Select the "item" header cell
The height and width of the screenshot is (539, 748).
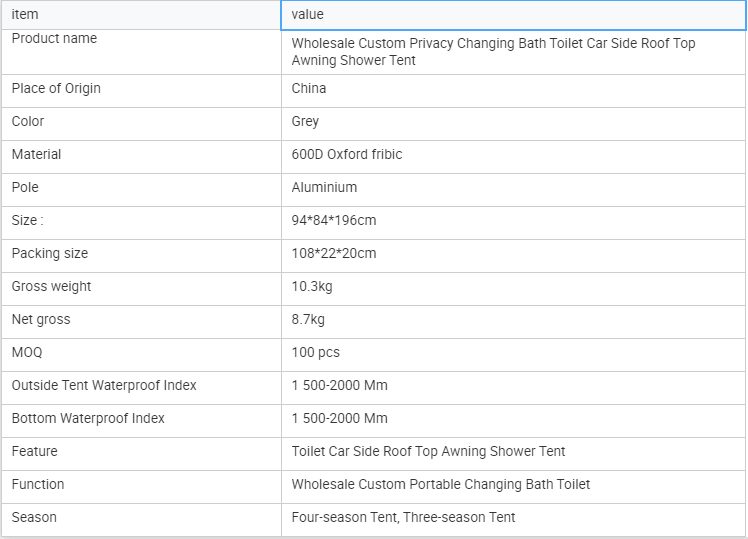coord(141,15)
